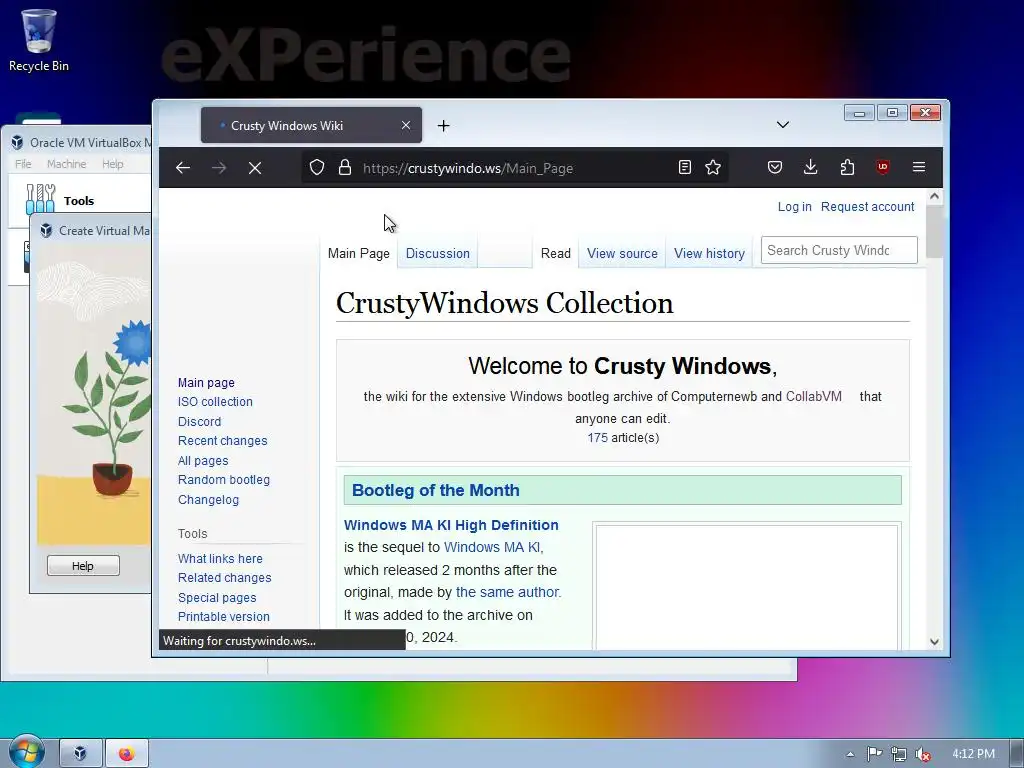The image size is (1024, 768).
Task: Click the padlock site security icon
Action: pyautogui.click(x=345, y=168)
